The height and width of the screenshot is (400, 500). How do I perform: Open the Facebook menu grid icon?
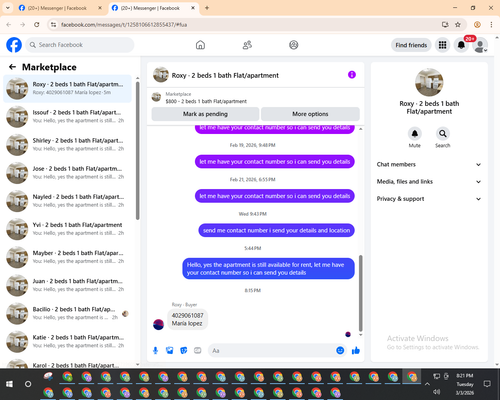tap(442, 45)
